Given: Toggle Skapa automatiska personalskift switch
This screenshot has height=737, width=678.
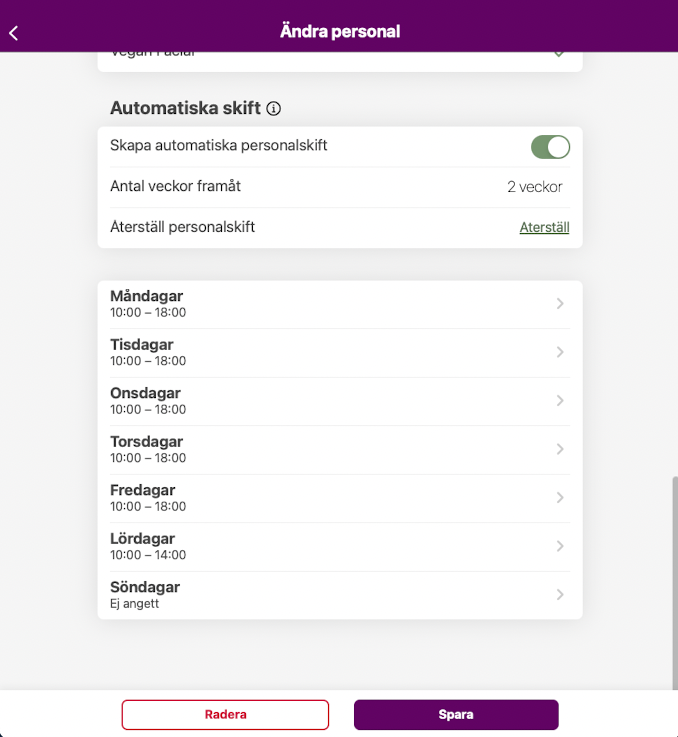Looking at the screenshot, I should pyautogui.click(x=550, y=147).
